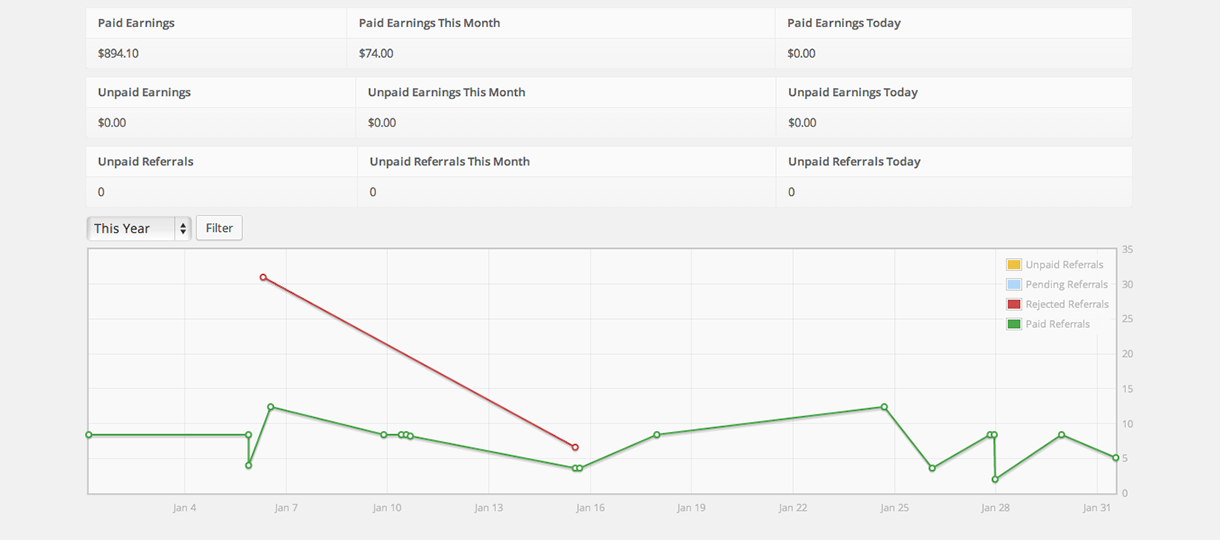Click the lowest green point at Jan 28
1220x540 pixels.
(995, 479)
